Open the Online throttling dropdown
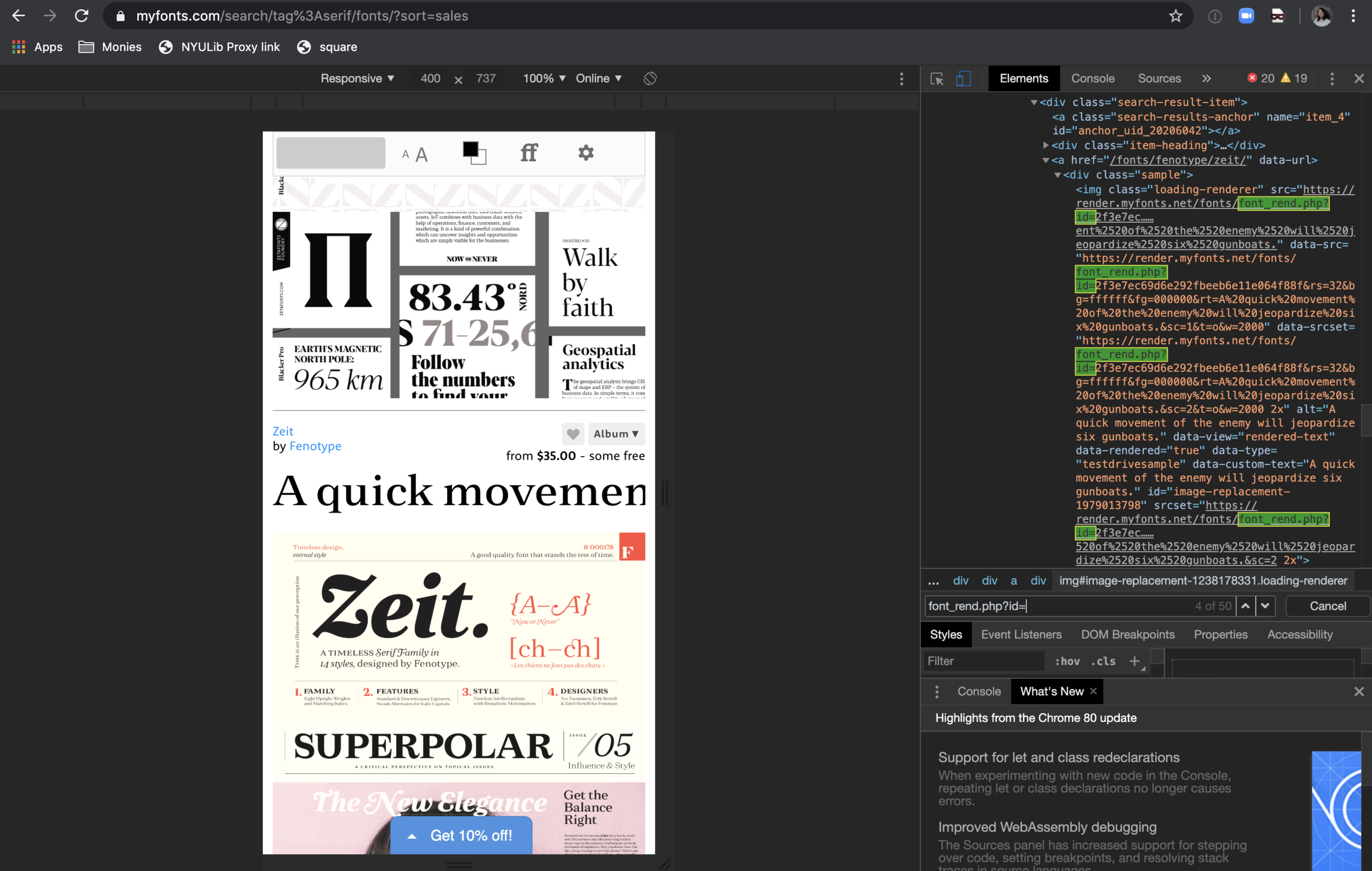 [x=598, y=78]
